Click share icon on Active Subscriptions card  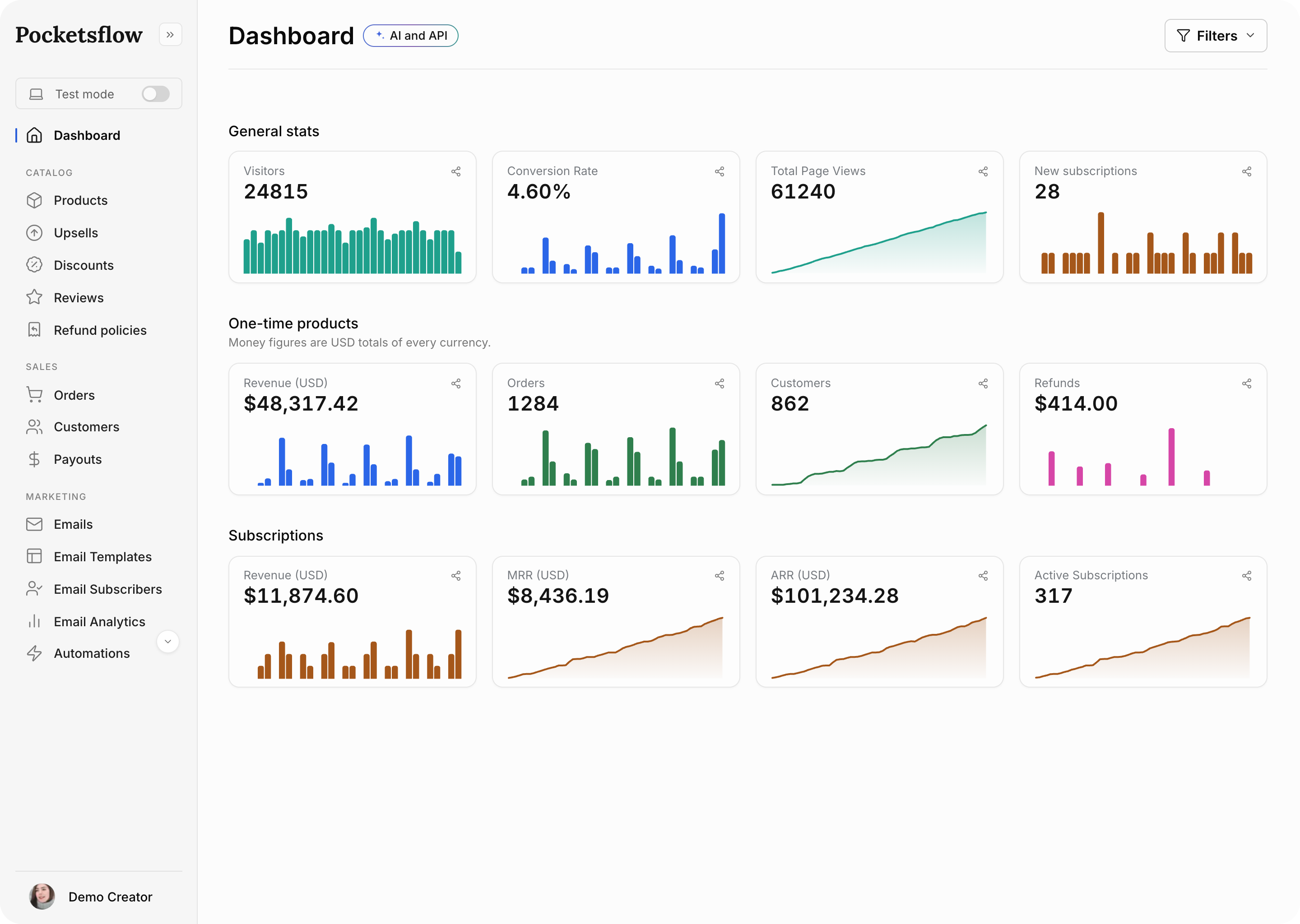[x=1246, y=576]
